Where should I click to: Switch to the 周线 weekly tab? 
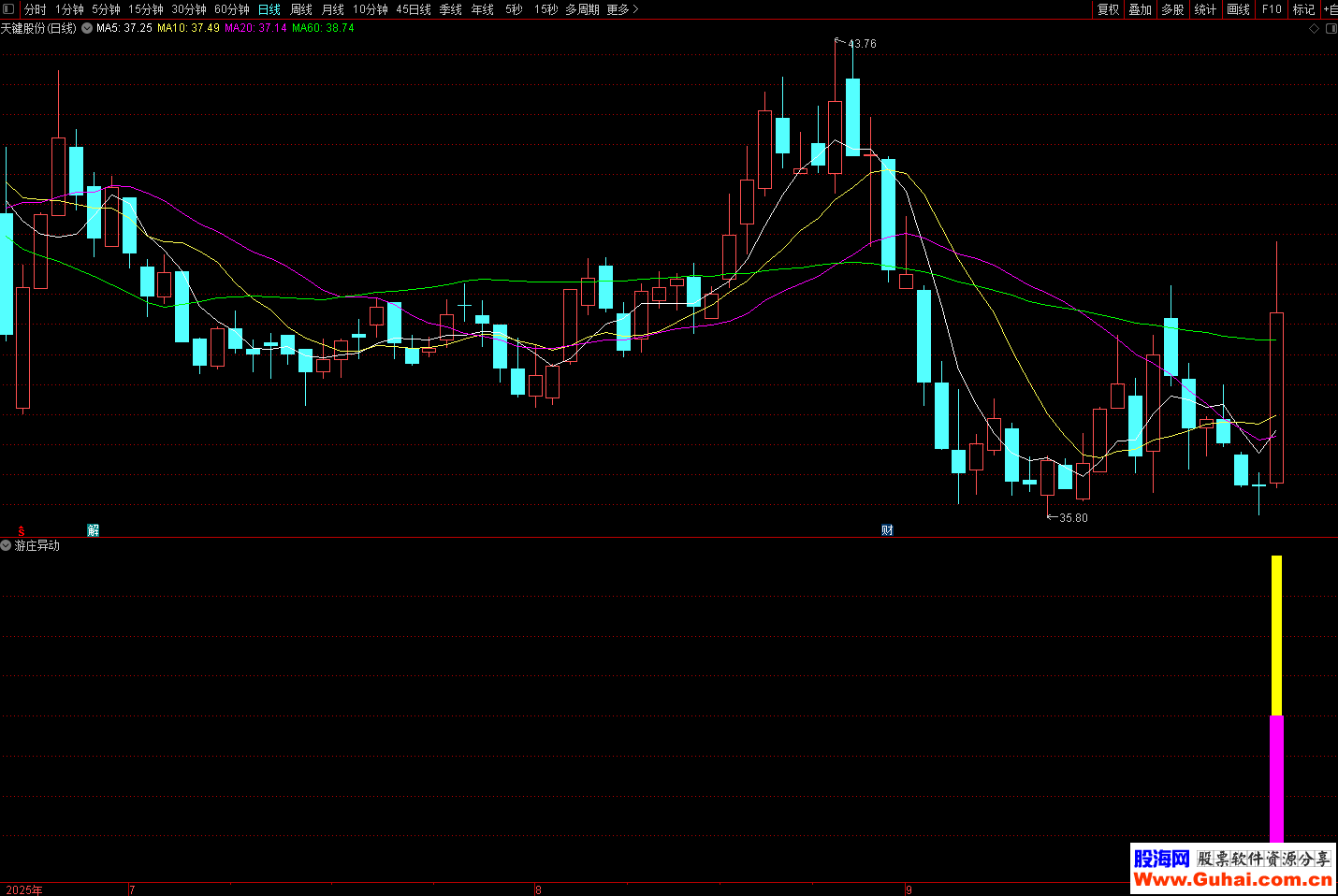click(x=301, y=9)
